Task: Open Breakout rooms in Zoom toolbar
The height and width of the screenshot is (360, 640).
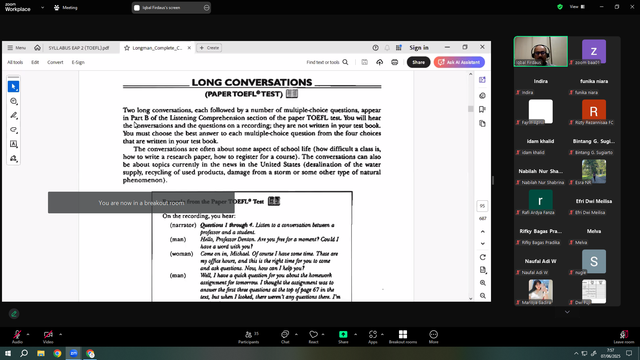Action: point(403,337)
